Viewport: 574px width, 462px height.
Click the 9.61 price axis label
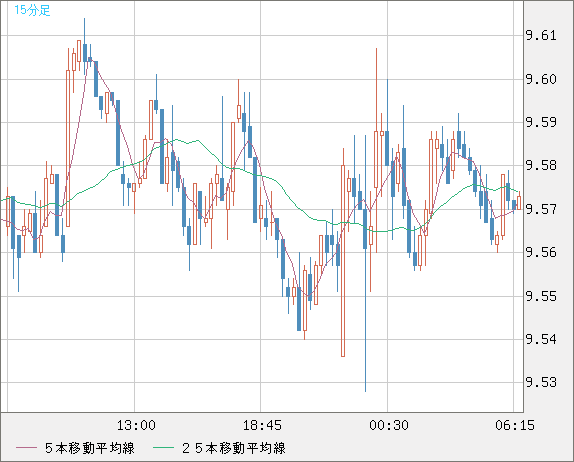tap(541, 36)
